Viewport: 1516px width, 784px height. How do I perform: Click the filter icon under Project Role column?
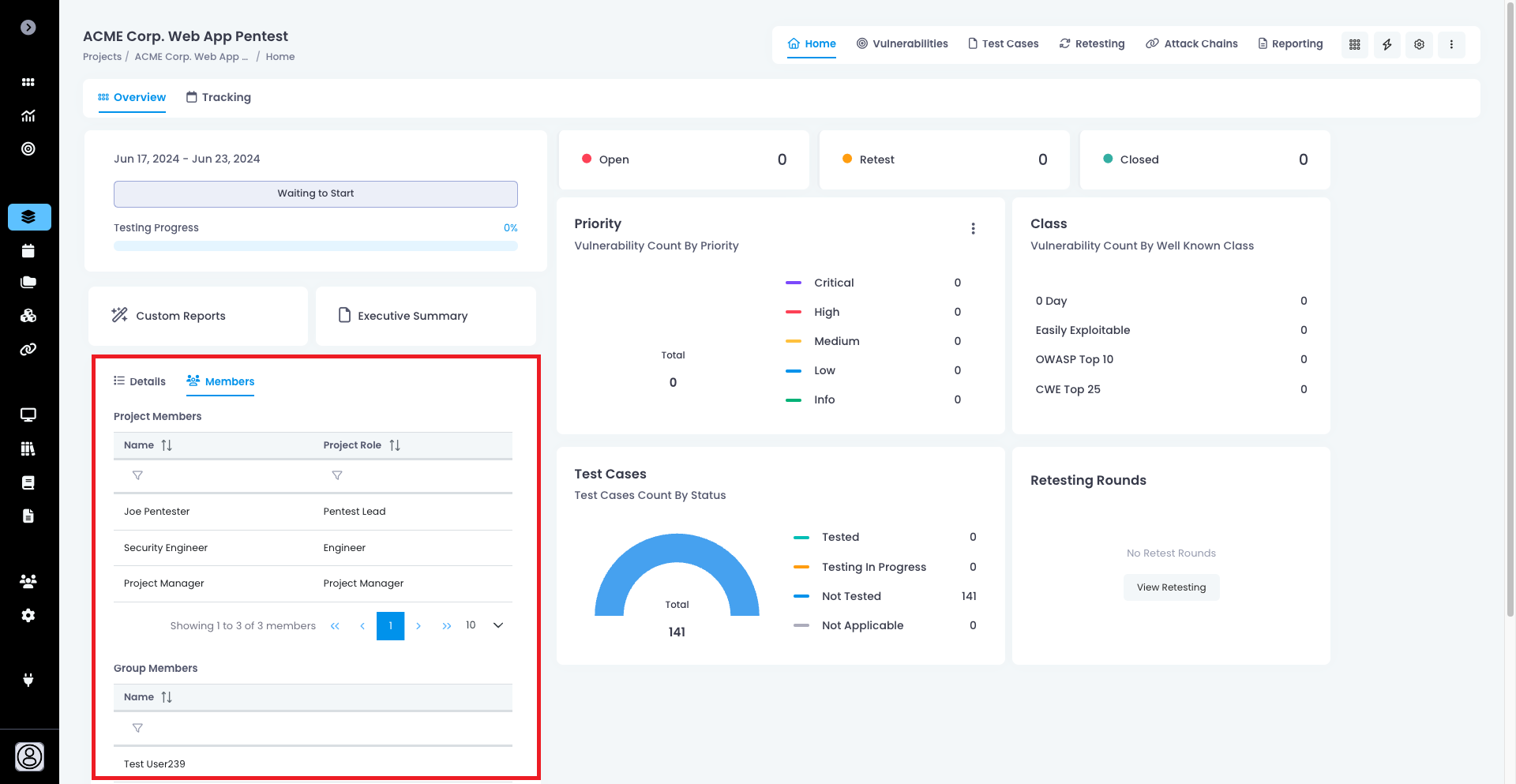[337, 475]
